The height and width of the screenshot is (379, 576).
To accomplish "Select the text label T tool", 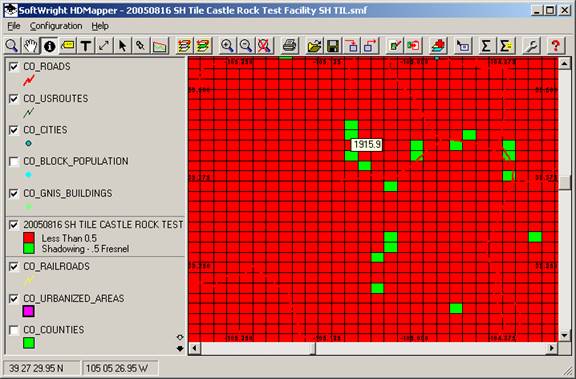I will coord(86,46).
